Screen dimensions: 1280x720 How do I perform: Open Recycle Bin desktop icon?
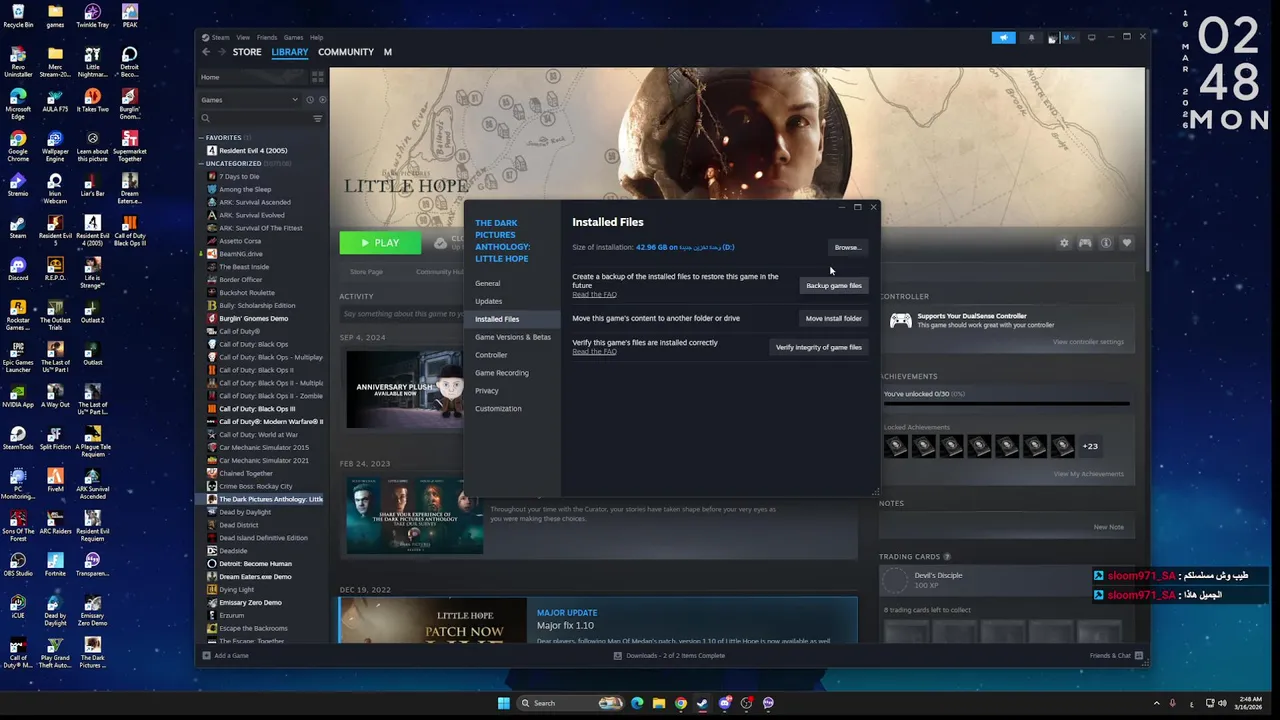point(18,16)
